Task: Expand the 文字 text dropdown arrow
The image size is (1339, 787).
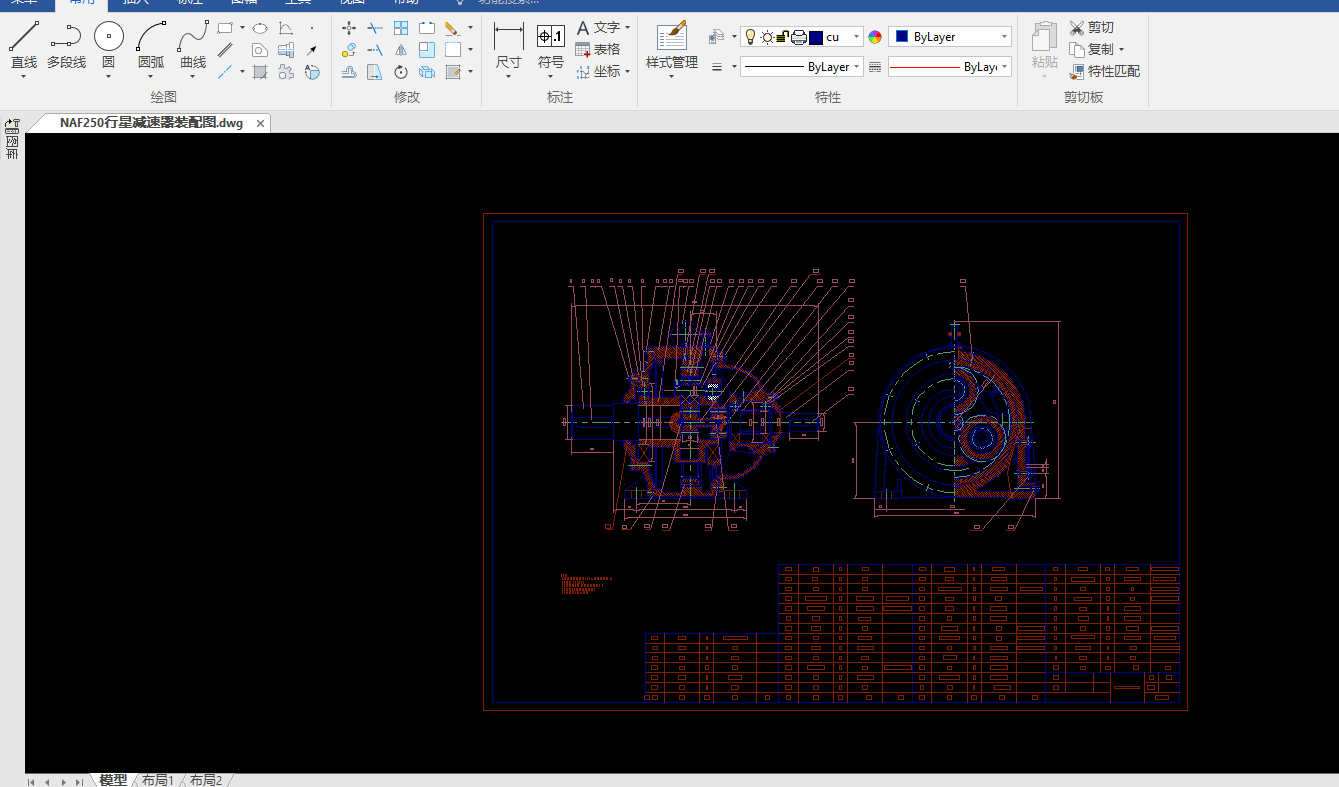Action: [627, 28]
